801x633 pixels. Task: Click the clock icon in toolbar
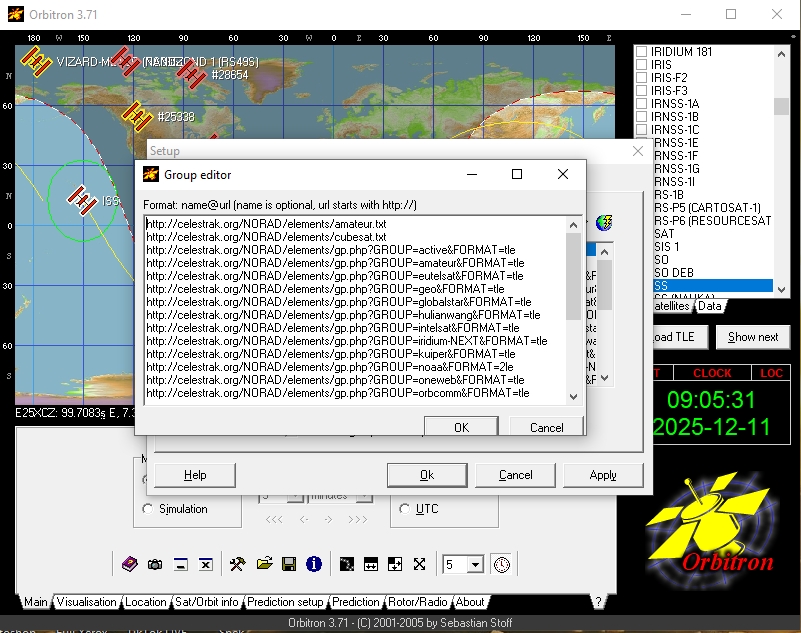pos(502,565)
